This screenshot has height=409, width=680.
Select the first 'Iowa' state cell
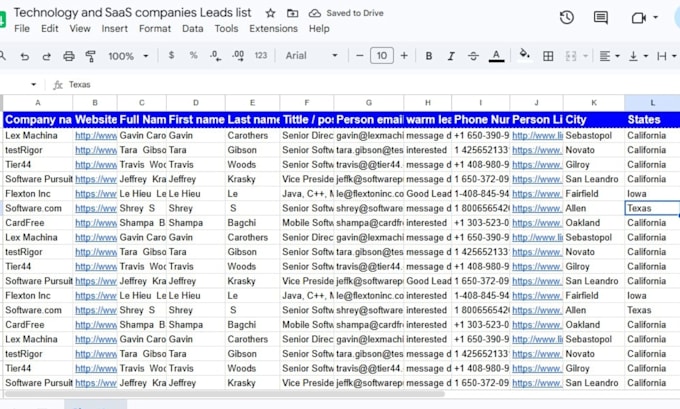[x=652, y=194]
